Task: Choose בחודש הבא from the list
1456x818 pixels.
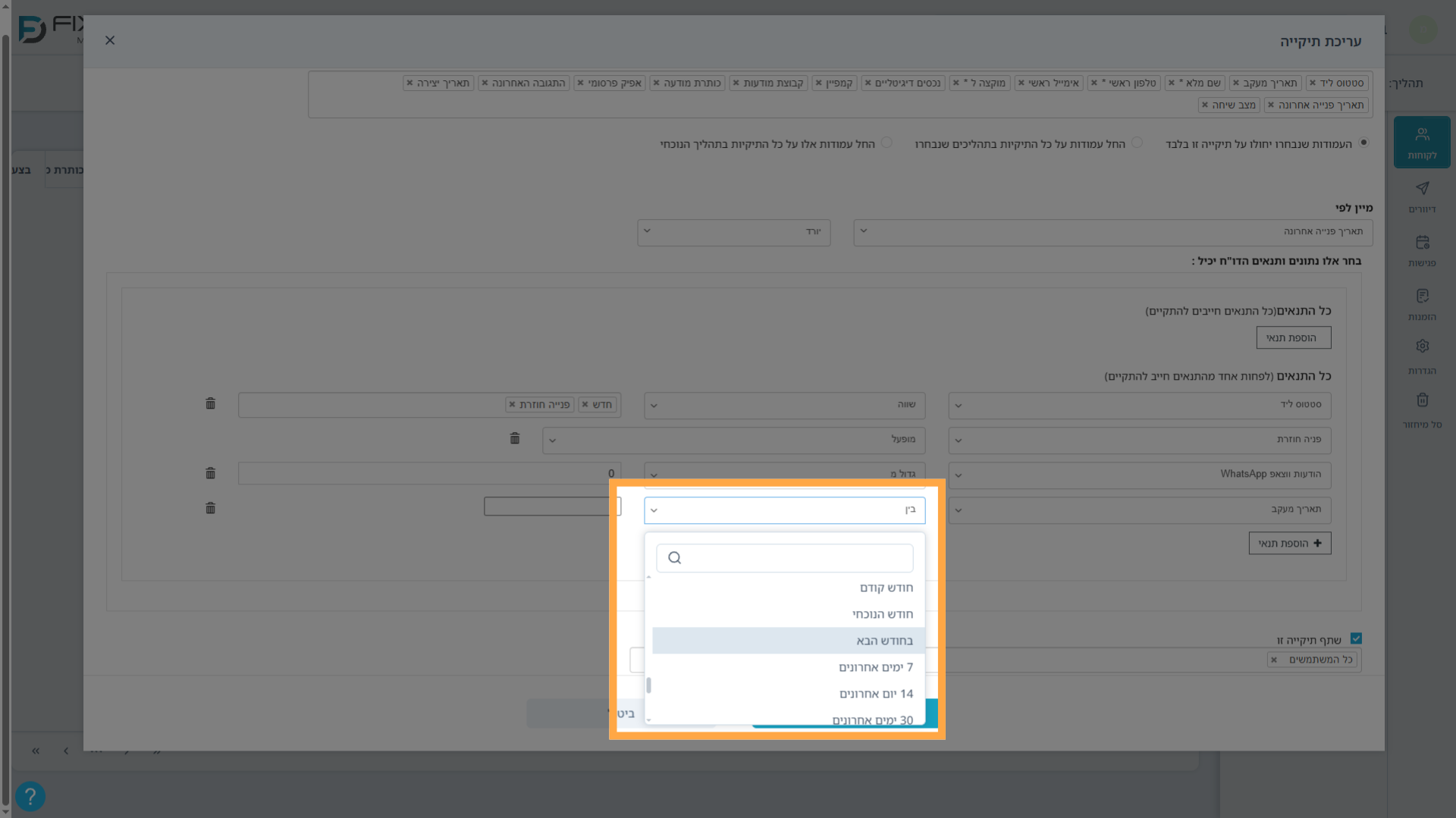Action: tap(789, 641)
